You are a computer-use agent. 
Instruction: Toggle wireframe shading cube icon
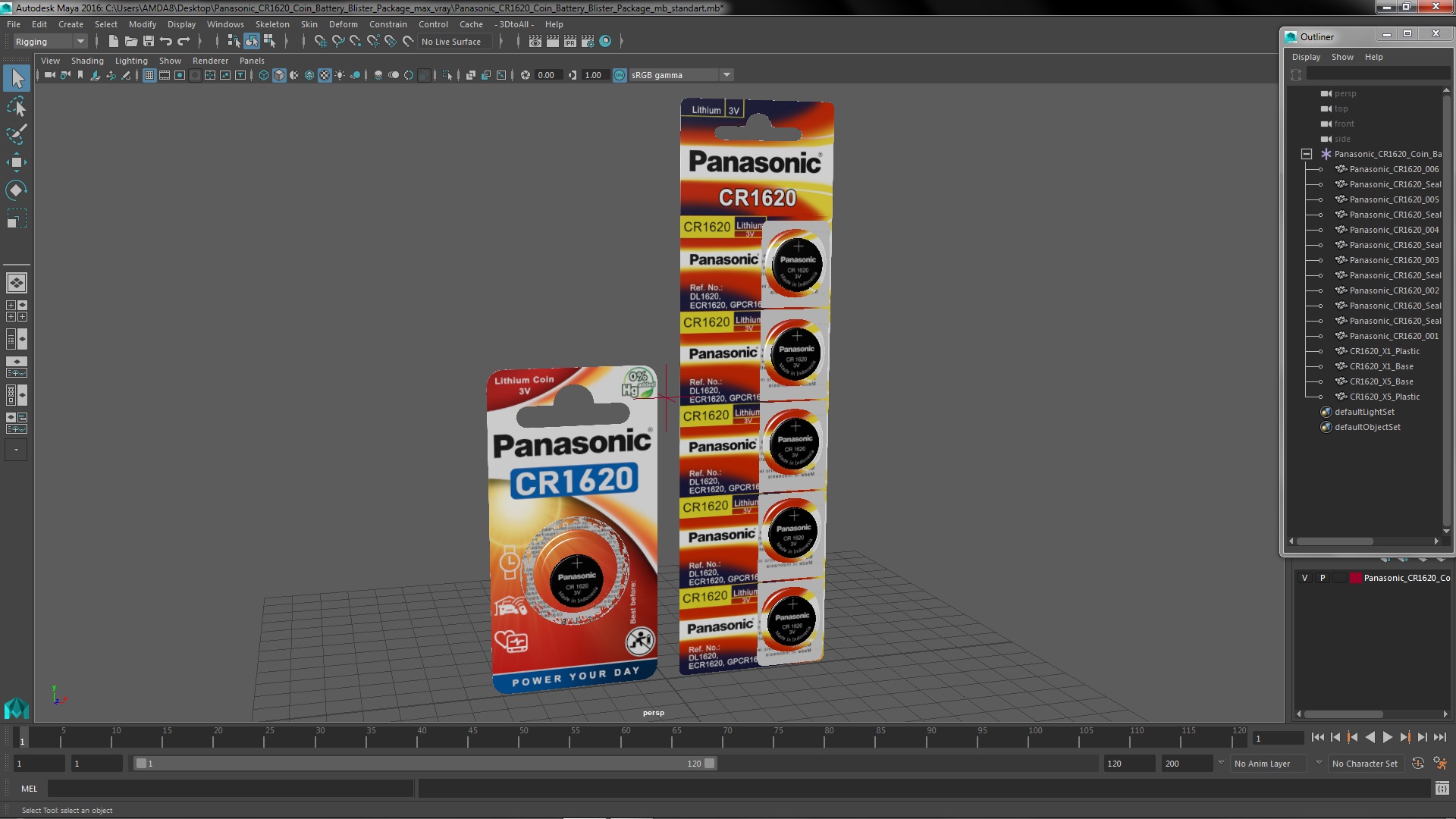click(263, 75)
